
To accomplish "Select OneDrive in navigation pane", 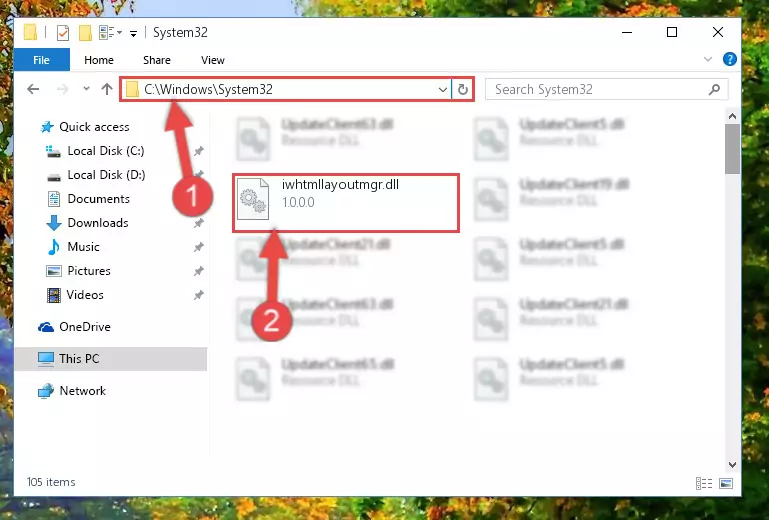I will (84, 327).
